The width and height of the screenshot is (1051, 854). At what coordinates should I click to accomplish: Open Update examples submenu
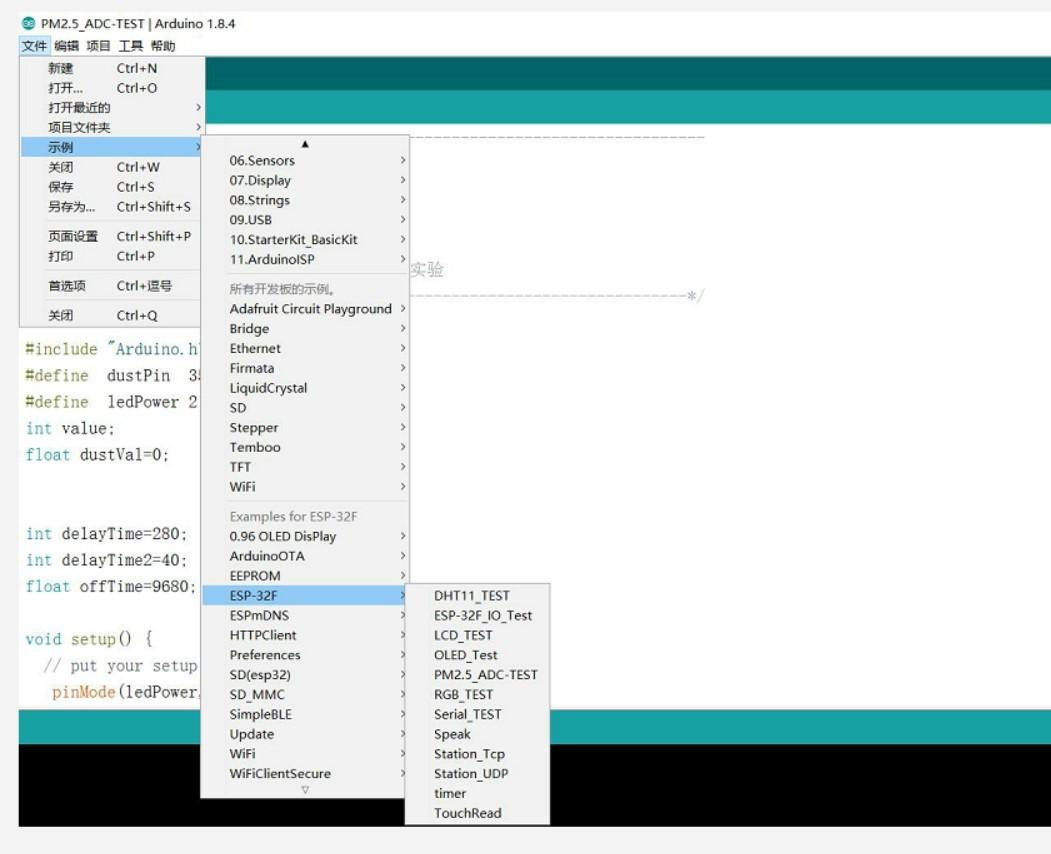click(x=305, y=734)
